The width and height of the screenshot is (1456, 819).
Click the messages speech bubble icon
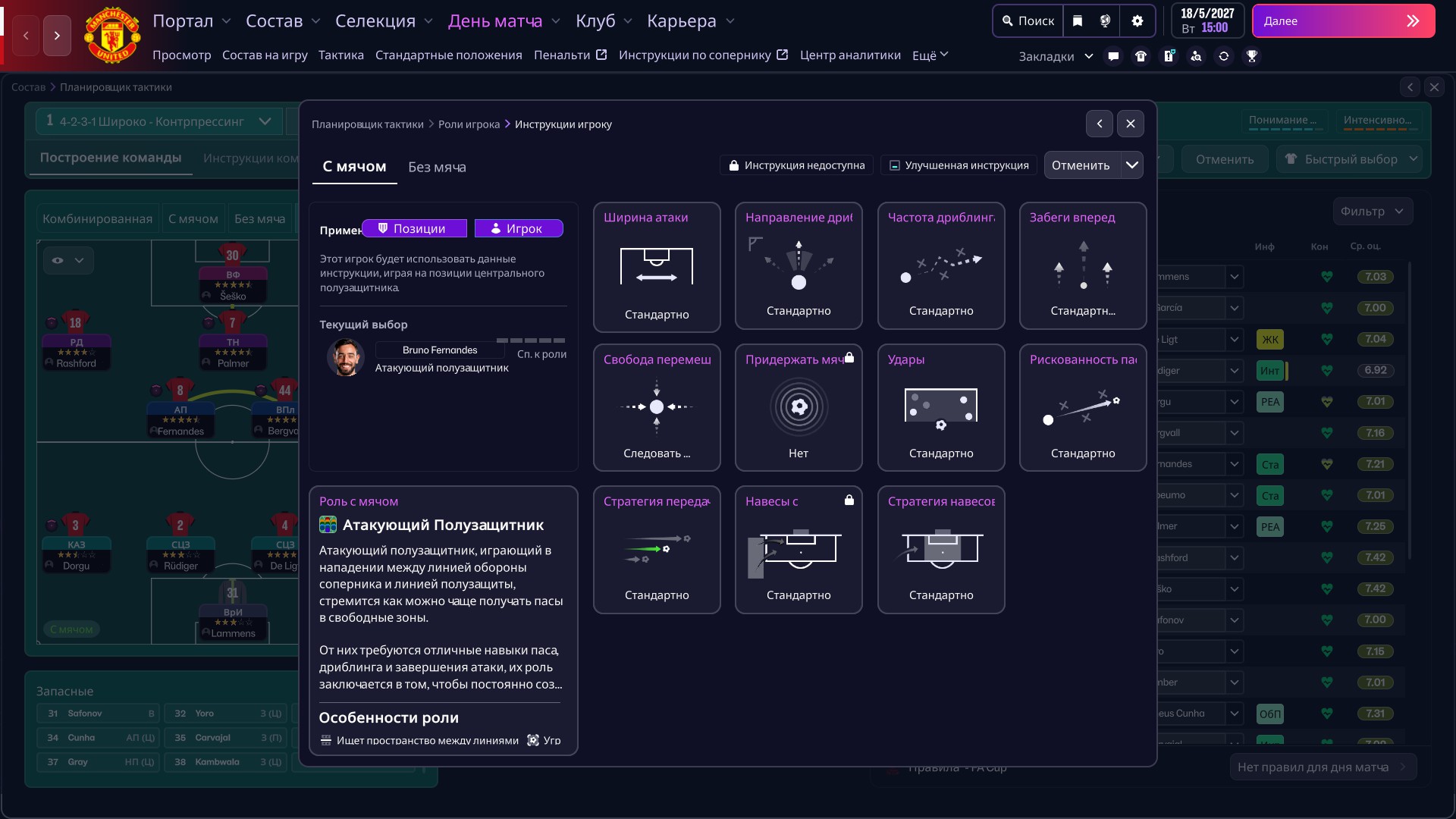tap(1113, 56)
